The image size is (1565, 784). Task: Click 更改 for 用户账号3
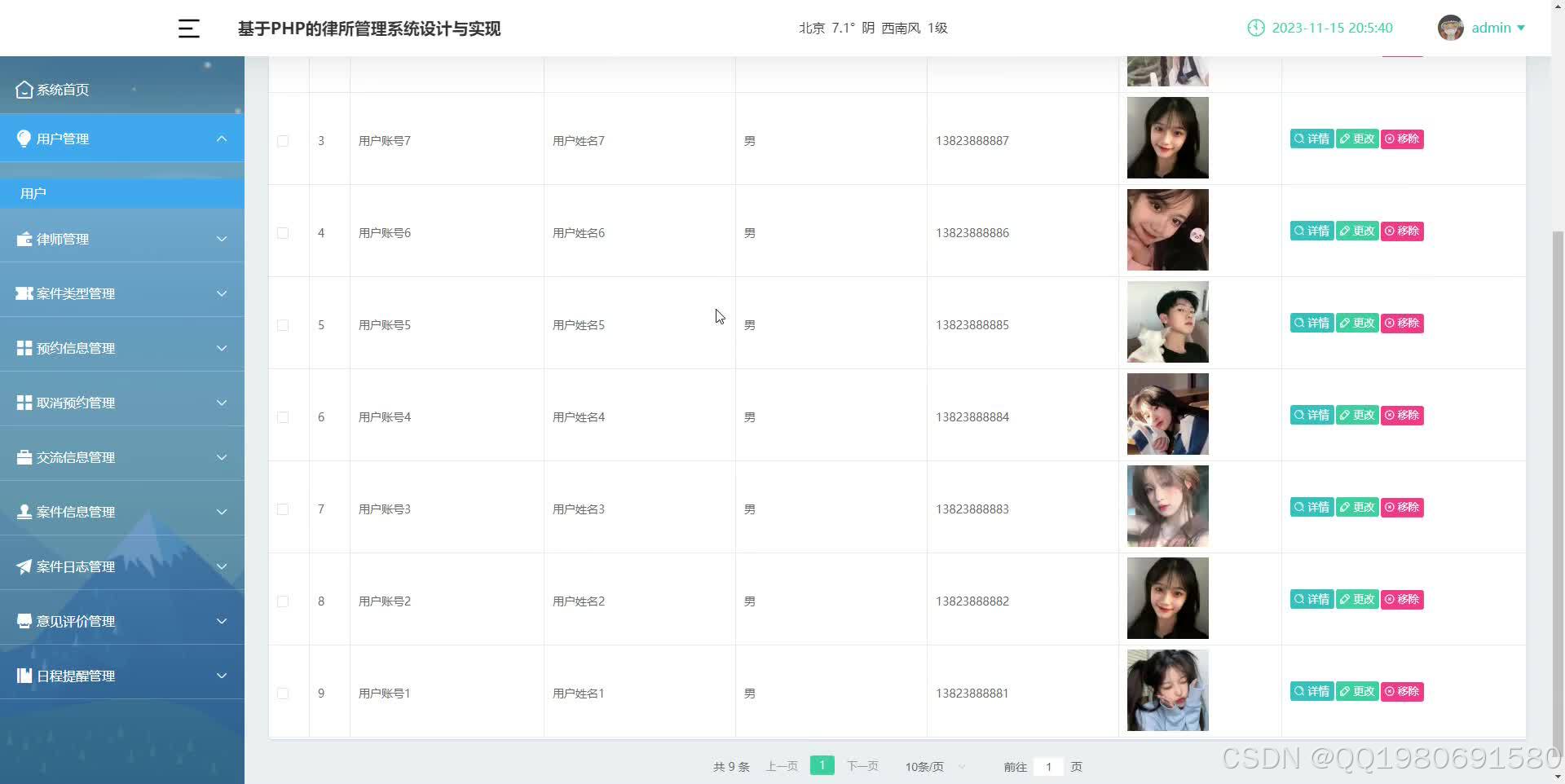[1357, 507]
